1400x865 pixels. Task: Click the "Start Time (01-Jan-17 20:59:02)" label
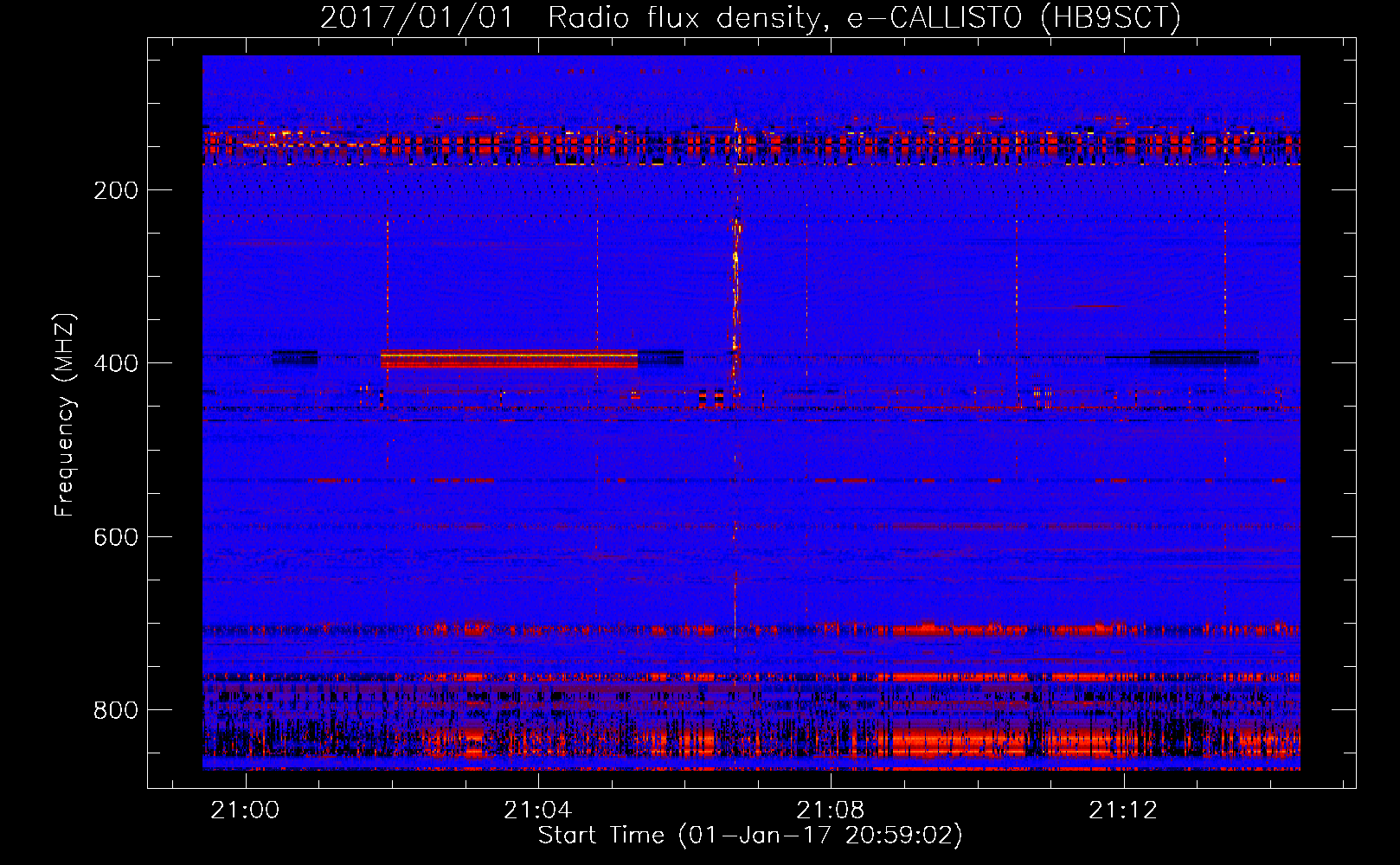[x=750, y=836]
